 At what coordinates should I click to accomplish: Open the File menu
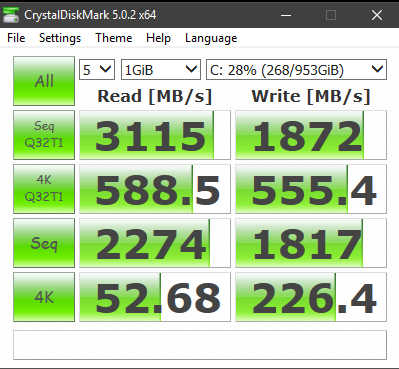coord(16,38)
